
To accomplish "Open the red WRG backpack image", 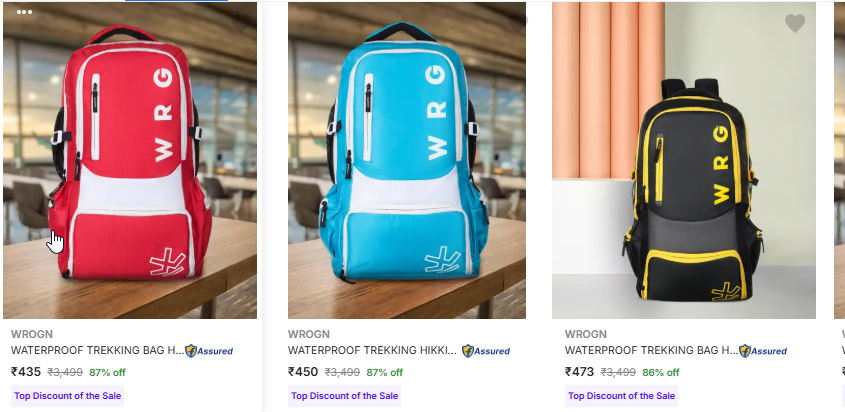I will point(130,160).
